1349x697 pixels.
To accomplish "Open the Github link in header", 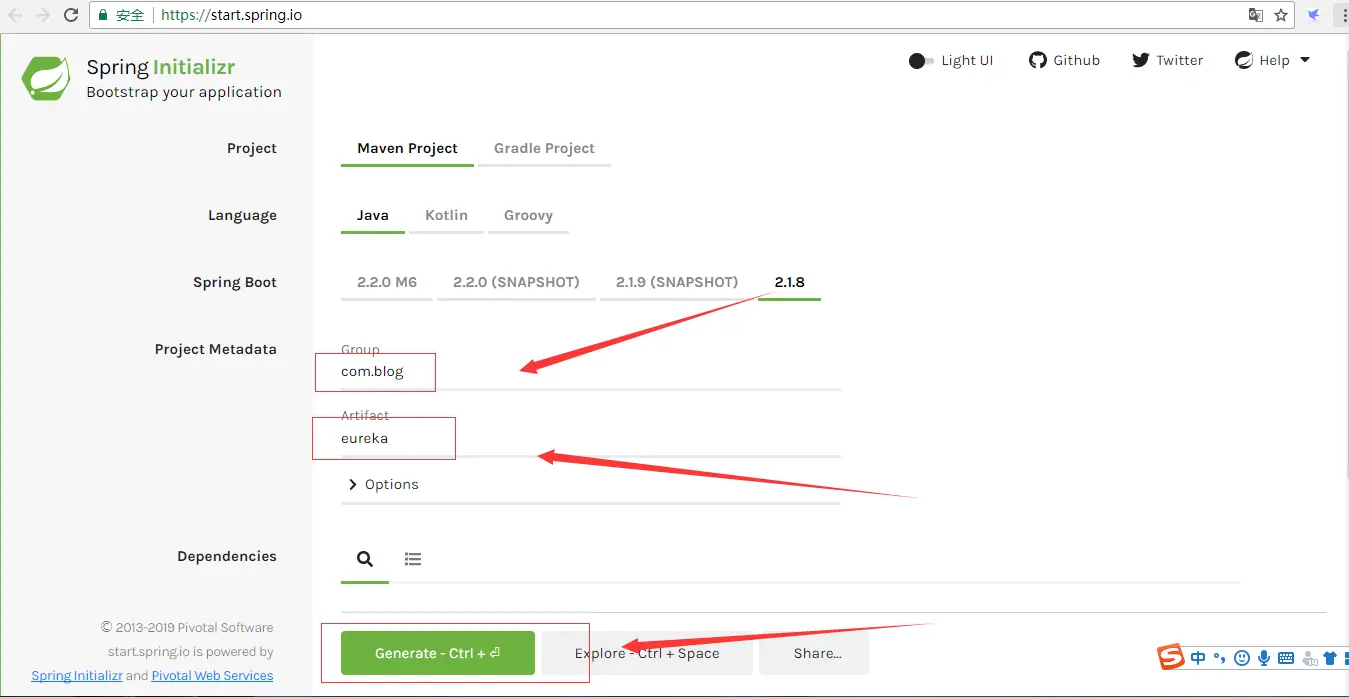I will tap(1064, 60).
